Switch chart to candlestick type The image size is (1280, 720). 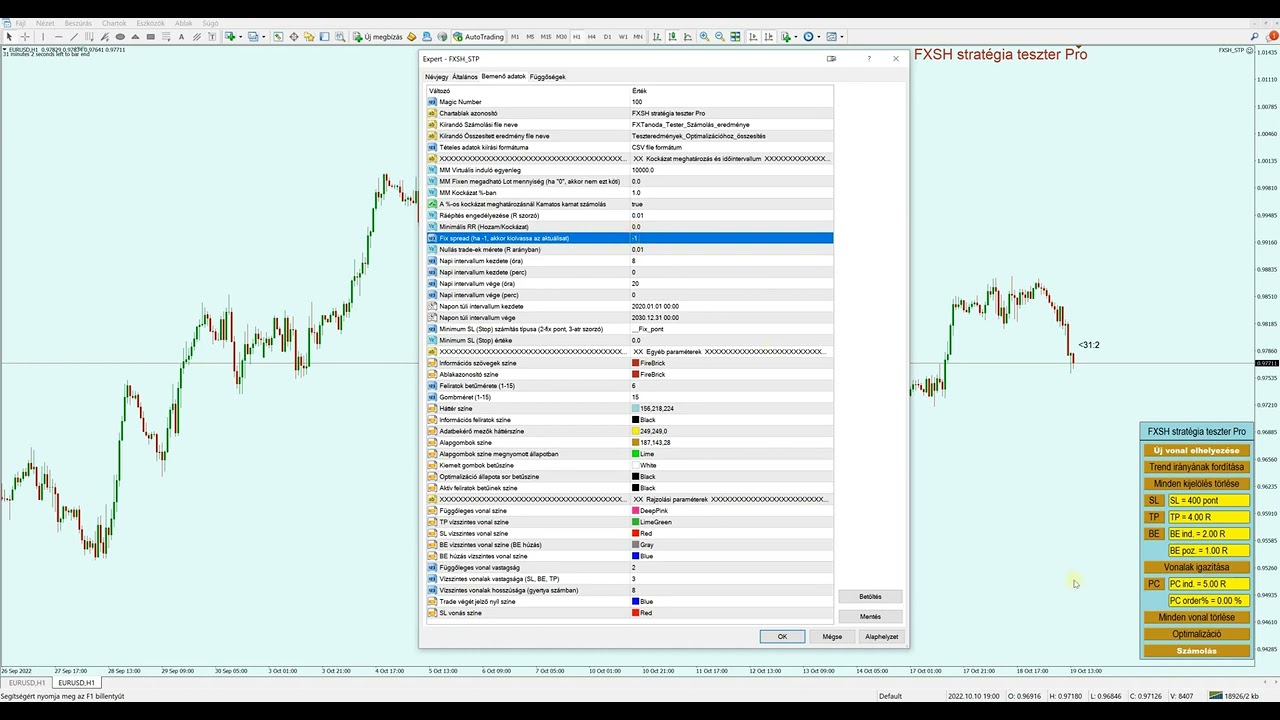coord(672,37)
